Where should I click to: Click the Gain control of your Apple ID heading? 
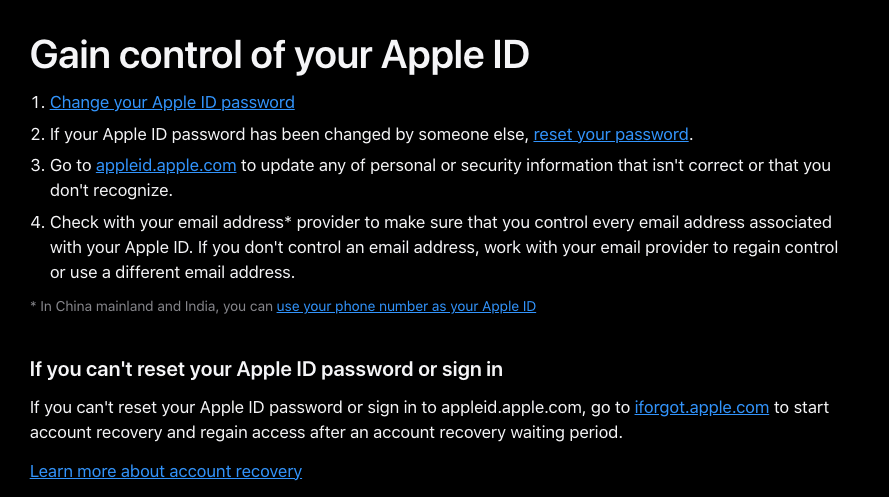pos(279,55)
